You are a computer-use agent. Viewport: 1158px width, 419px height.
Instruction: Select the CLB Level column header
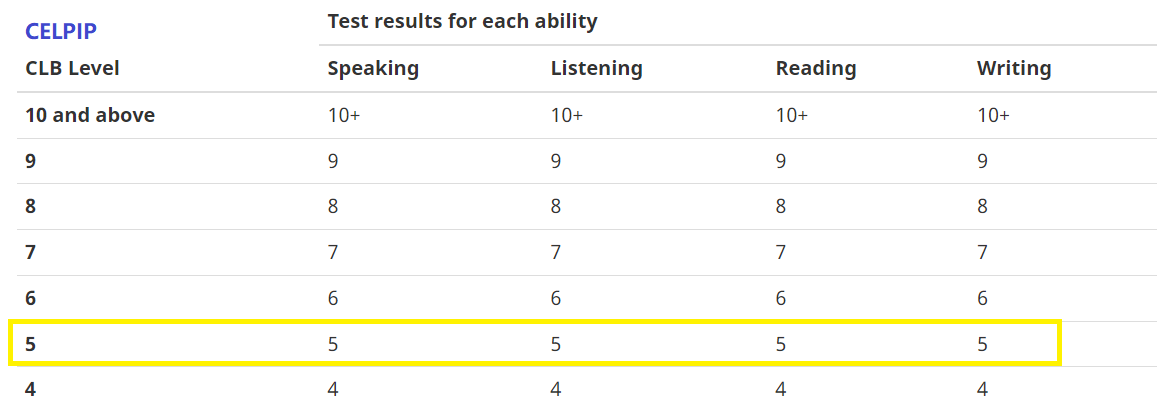[72, 69]
